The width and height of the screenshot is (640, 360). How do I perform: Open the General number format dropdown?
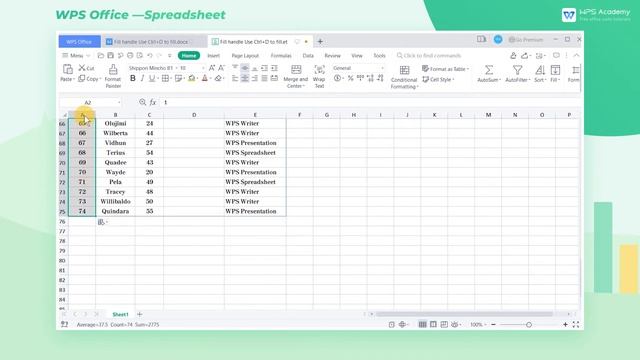point(358,68)
